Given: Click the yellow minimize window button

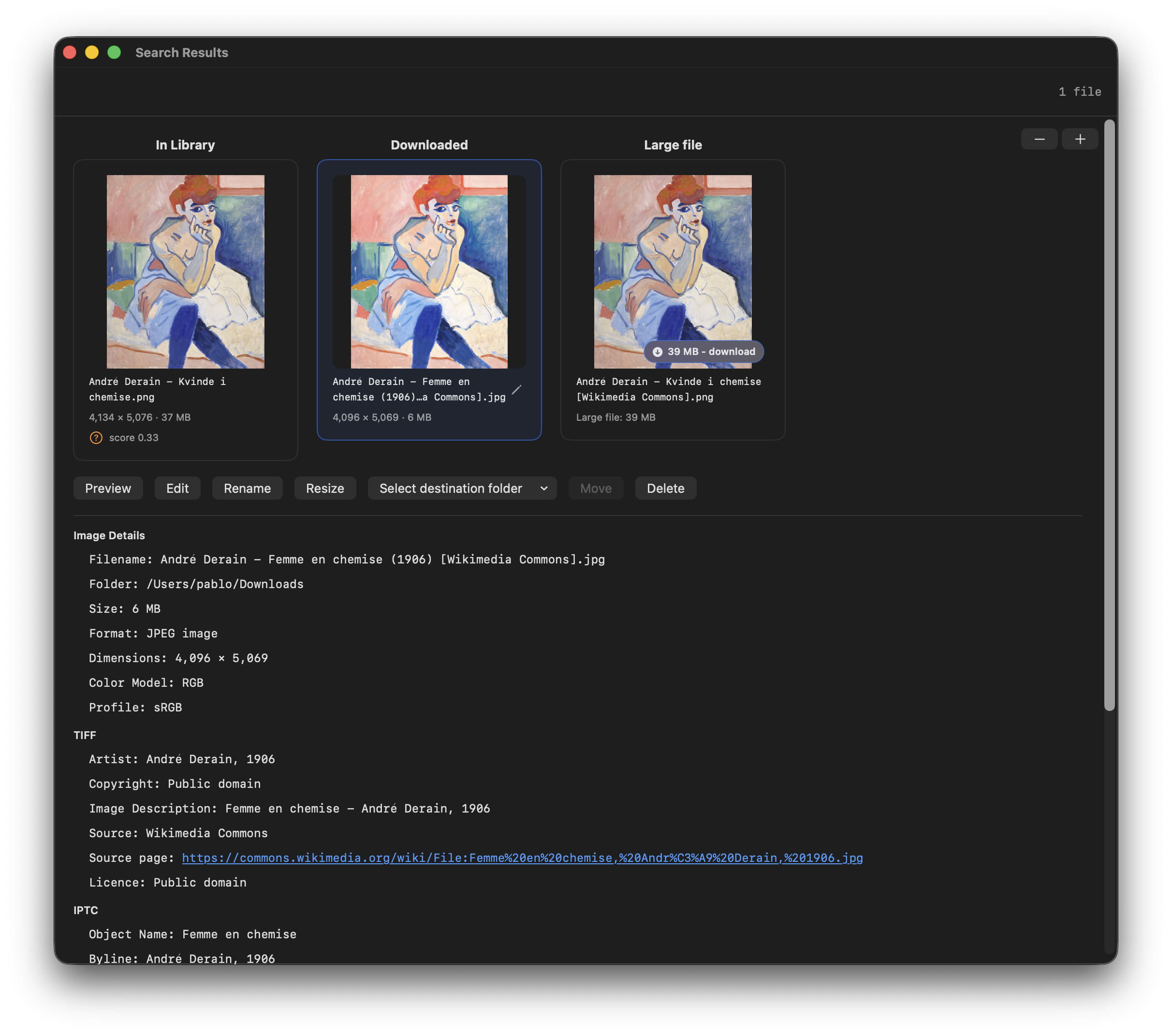Looking at the screenshot, I should pyautogui.click(x=92, y=52).
